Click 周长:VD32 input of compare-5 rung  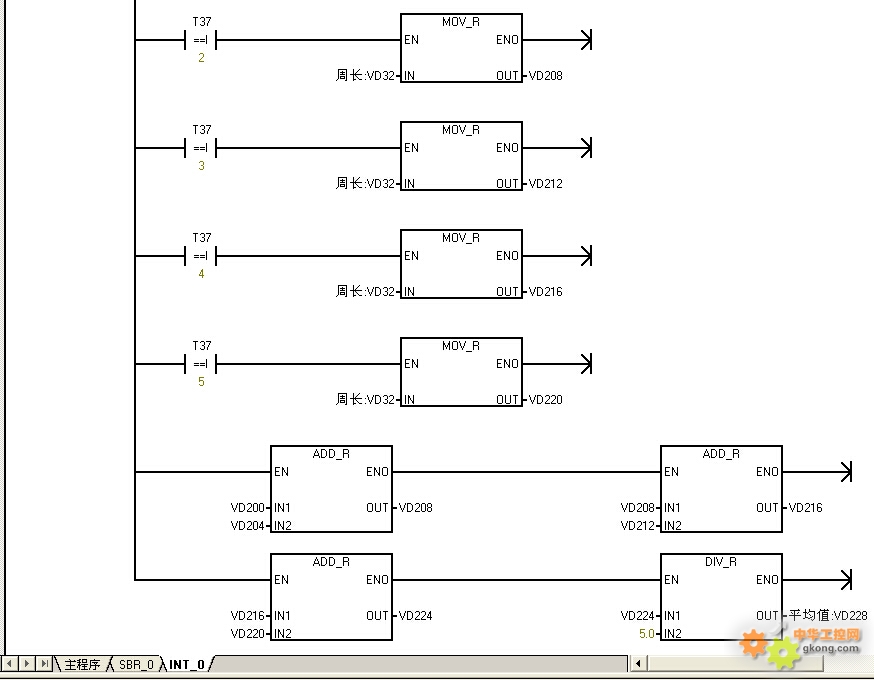[x=365, y=400]
